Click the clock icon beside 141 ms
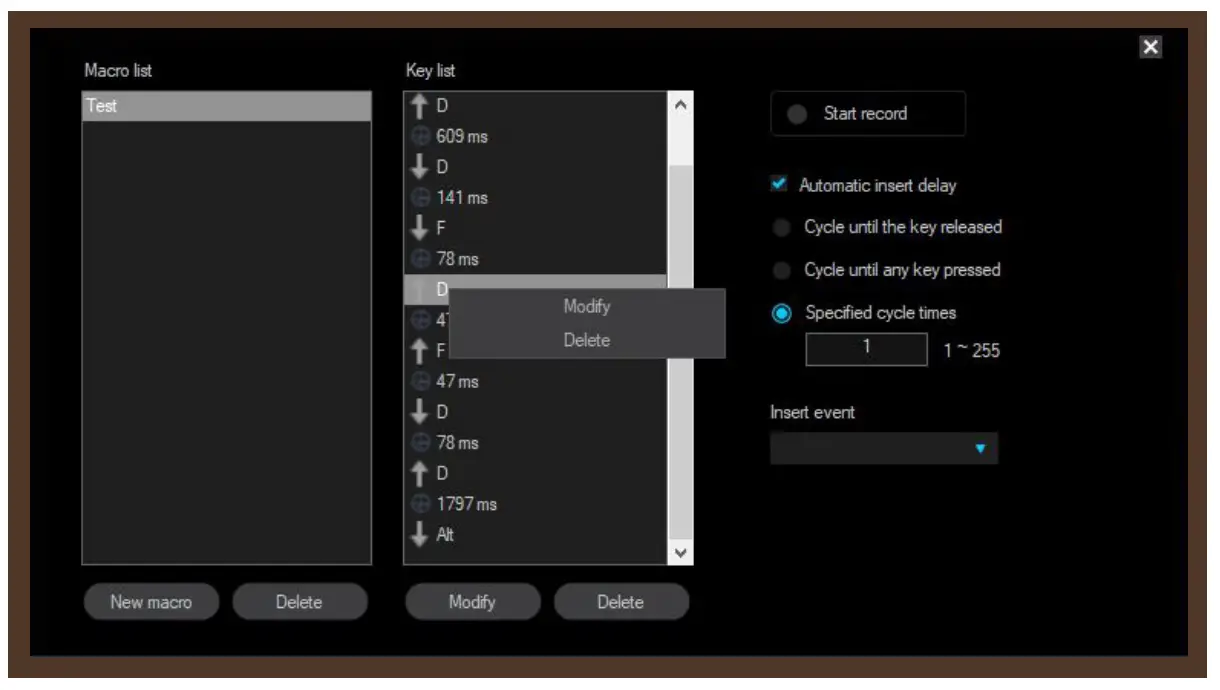This screenshot has width=1220, height=690. click(x=420, y=198)
